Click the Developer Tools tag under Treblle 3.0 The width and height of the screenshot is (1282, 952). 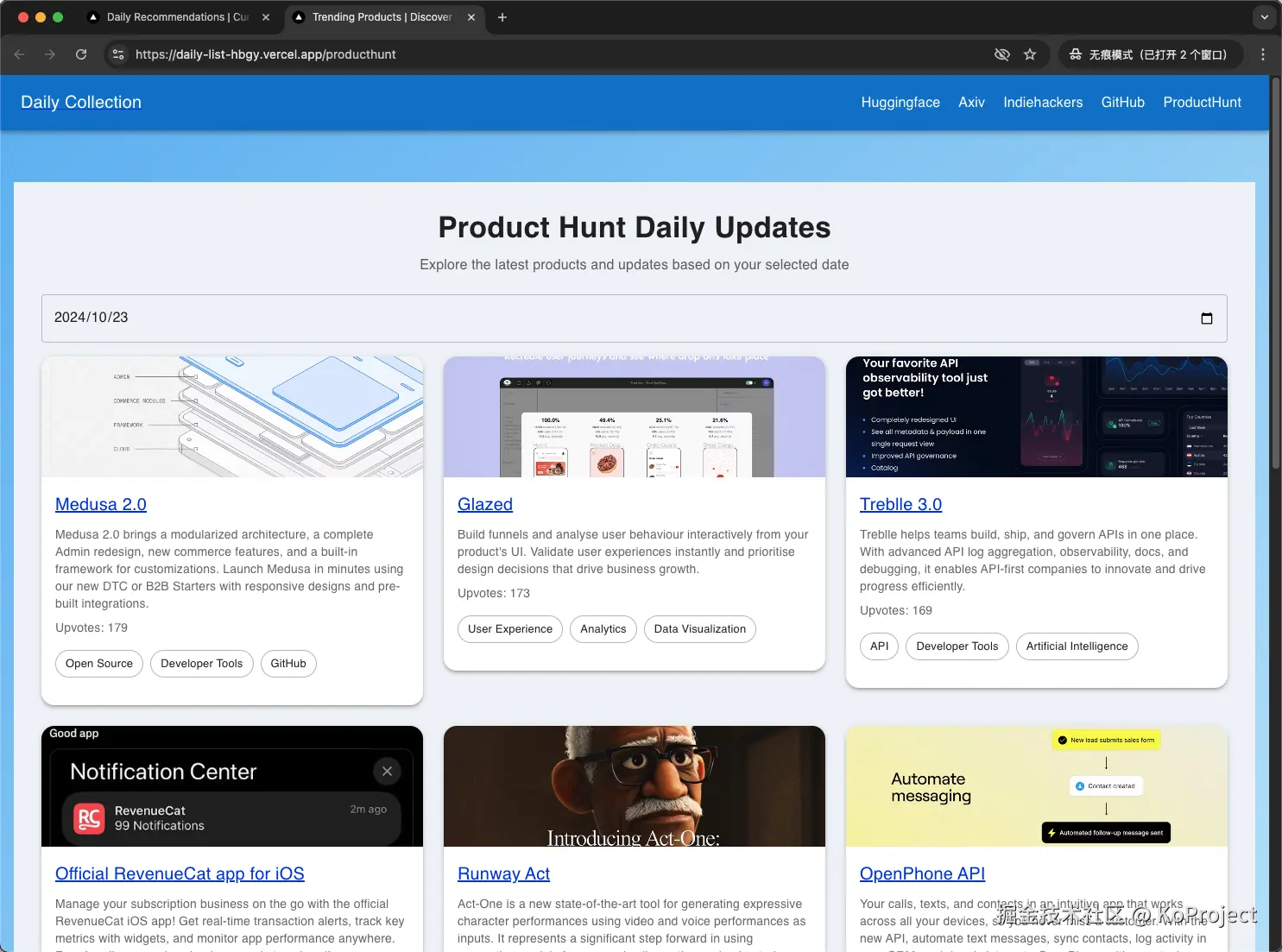[957, 646]
